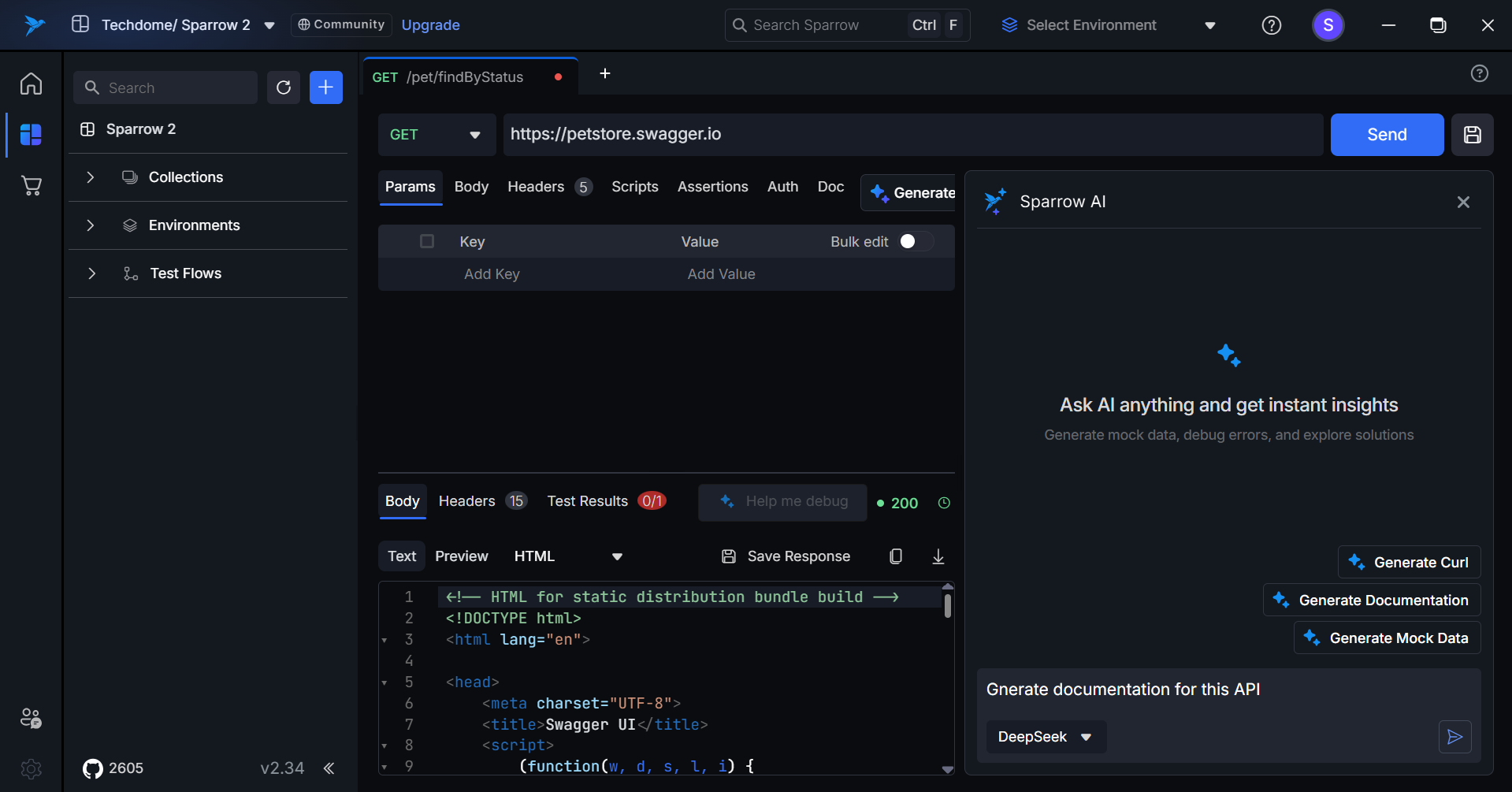1512x792 pixels.
Task: Click the marketplace cart icon in sidebar
Action: click(31, 186)
